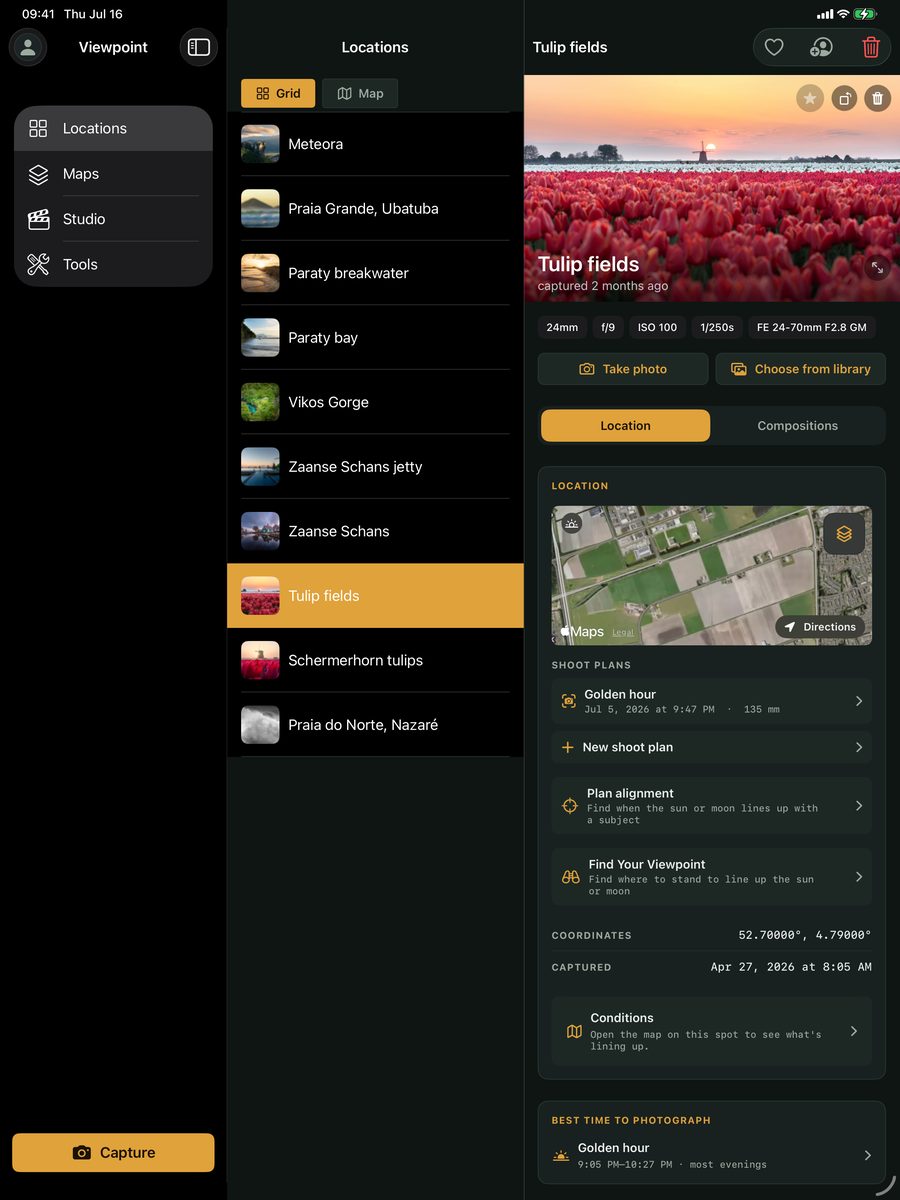Viewport: 900px width, 1200px height.
Task: Click the coordinates 52.70000°, 4.79000°
Action: pos(805,935)
